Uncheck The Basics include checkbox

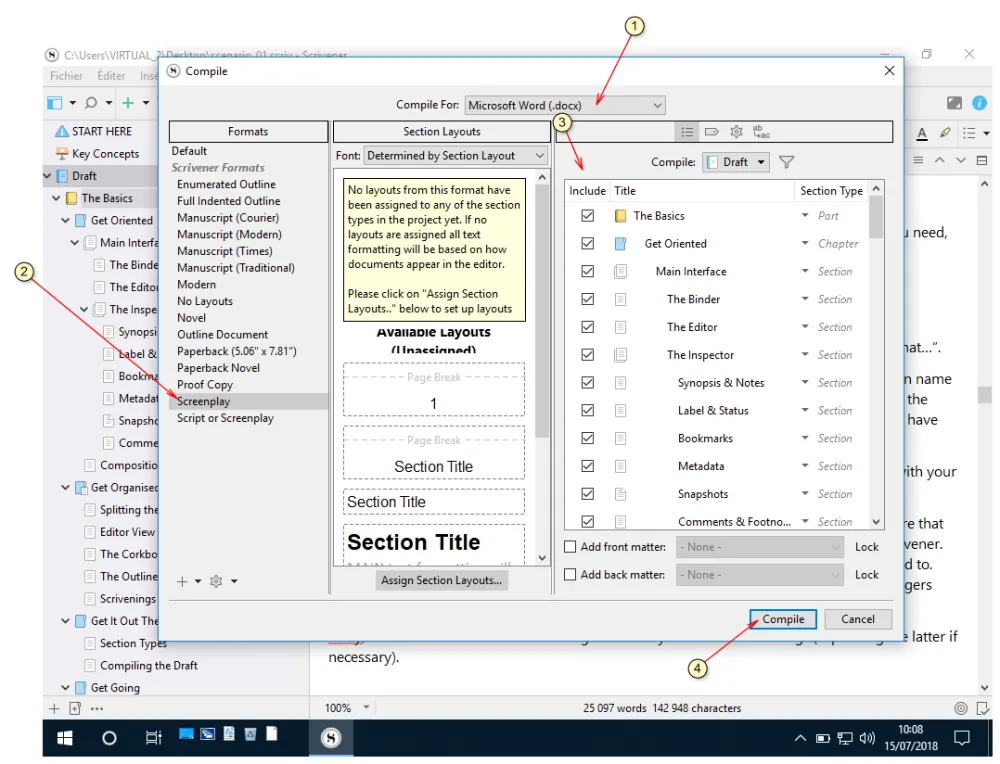click(587, 216)
